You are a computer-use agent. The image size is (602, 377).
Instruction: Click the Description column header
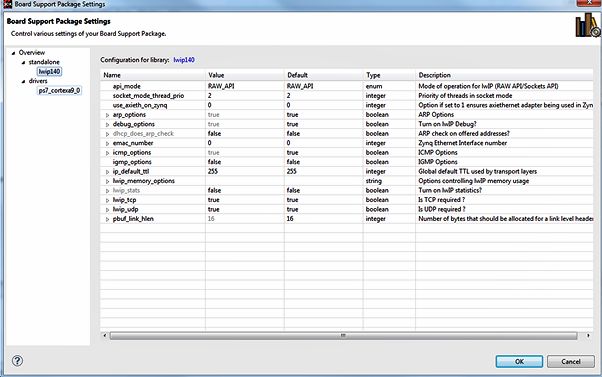tap(504, 75)
